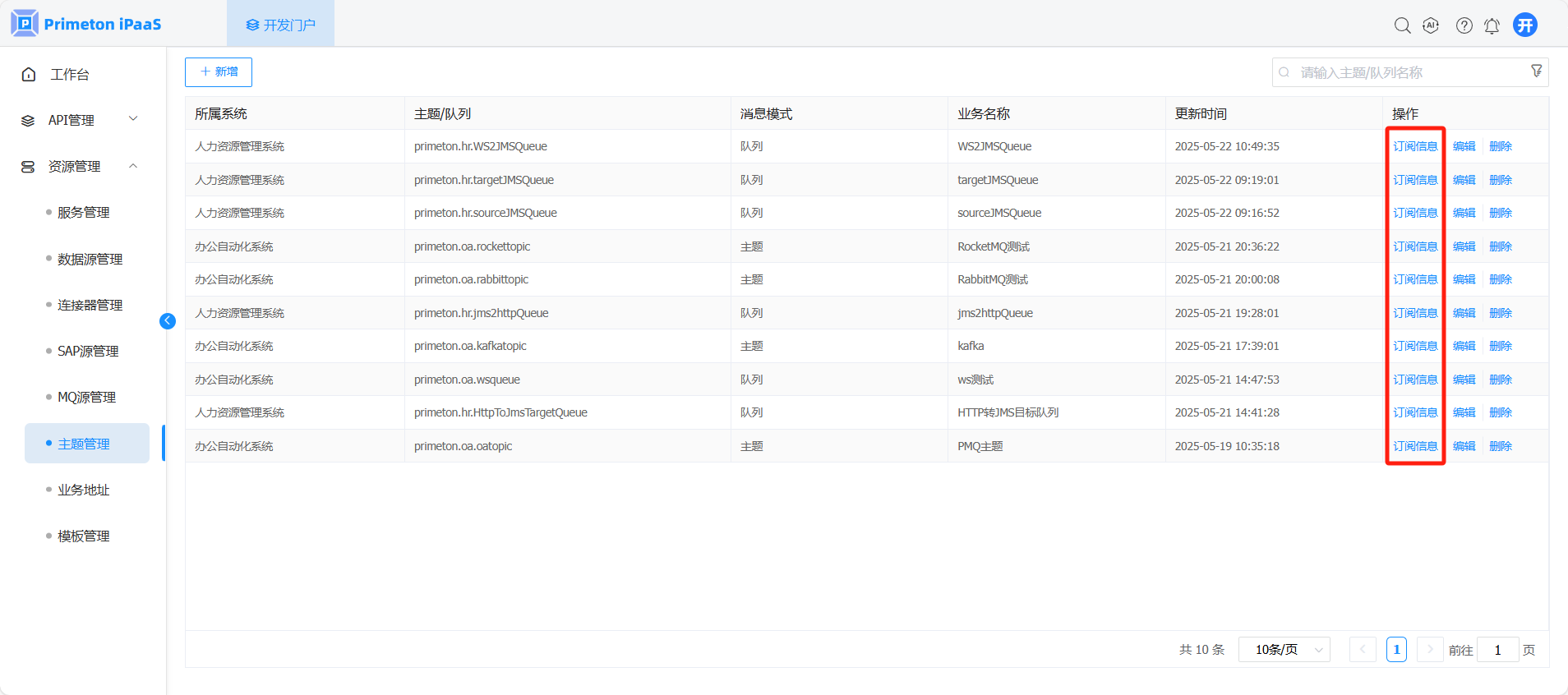Open 连接器管理 from the sidebar
Viewport: 1568px width, 695px height.
pos(90,306)
